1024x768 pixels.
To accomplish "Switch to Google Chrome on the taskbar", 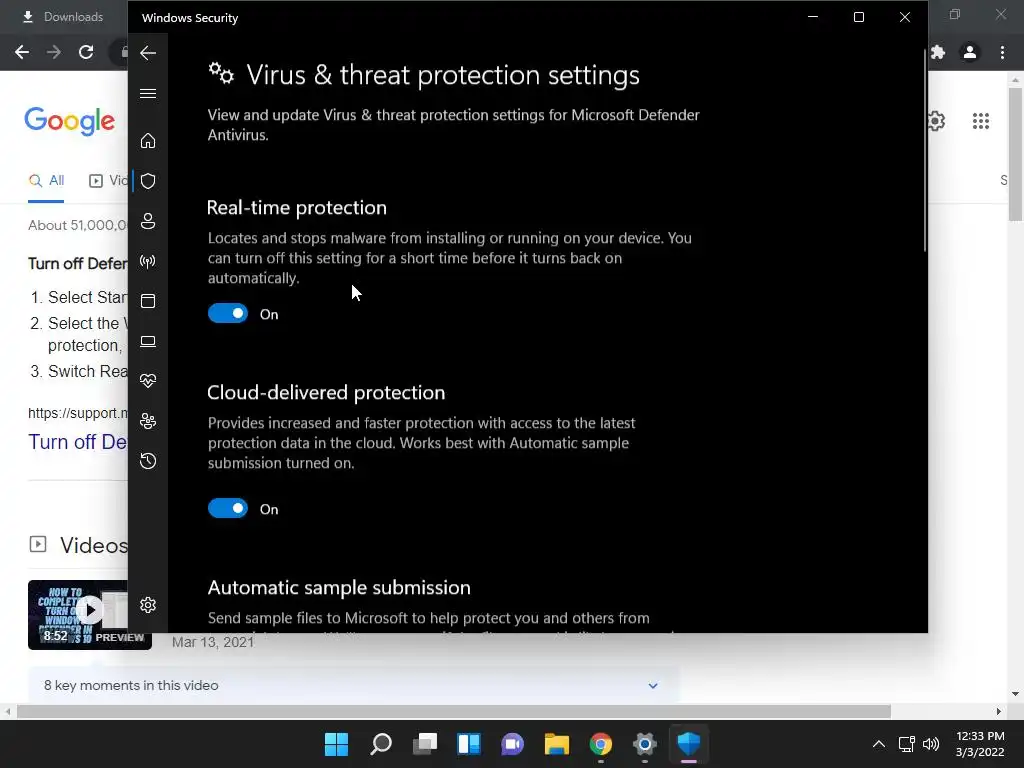I will [x=601, y=744].
